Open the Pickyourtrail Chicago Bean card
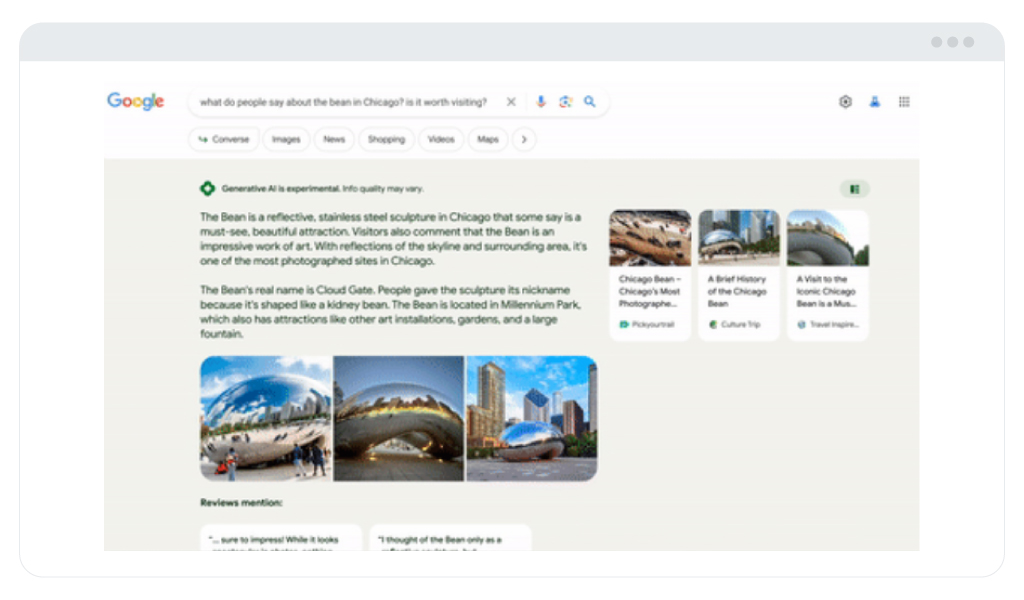The image size is (1024, 600). point(650,275)
